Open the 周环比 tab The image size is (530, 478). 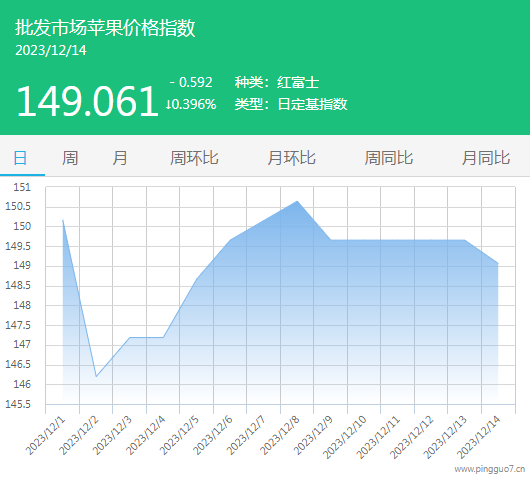194,158
